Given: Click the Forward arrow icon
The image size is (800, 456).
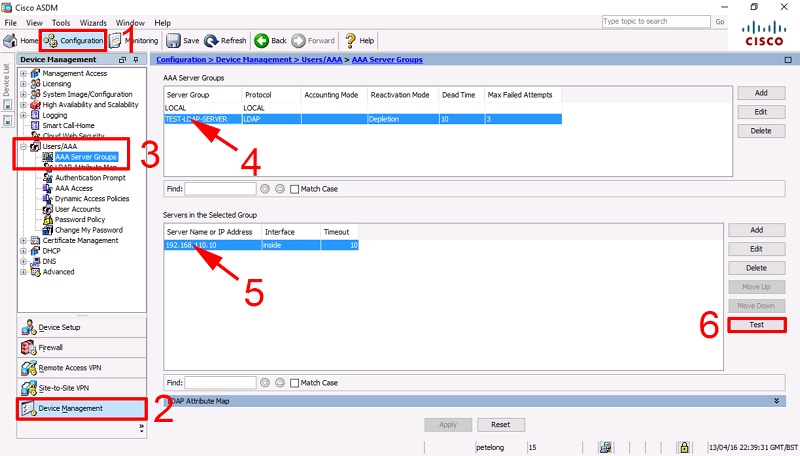Looking at the screenshot, I should pyautogui.click(x=298, y=40).
